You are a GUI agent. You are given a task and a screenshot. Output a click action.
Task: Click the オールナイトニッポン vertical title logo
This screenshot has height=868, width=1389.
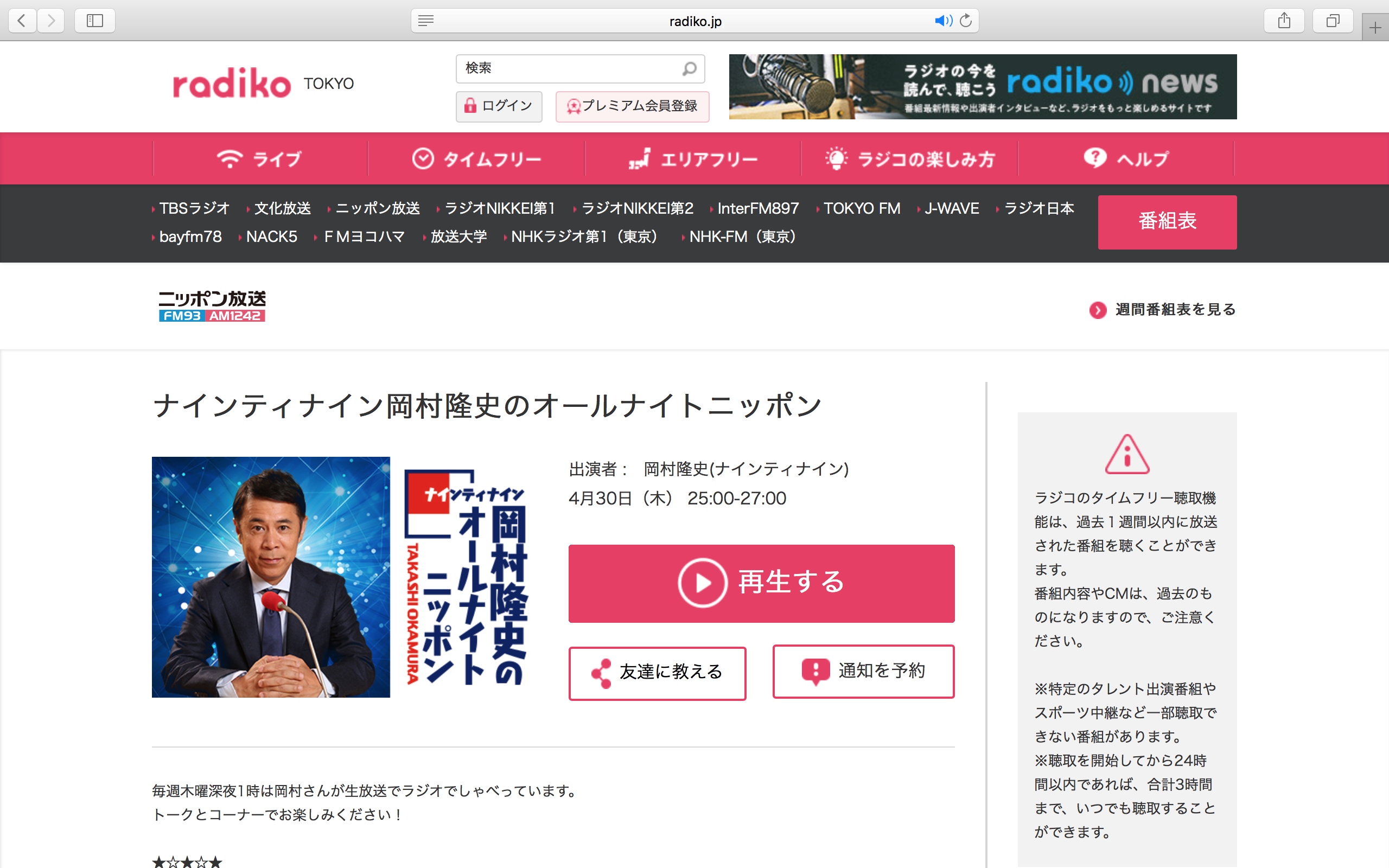click(x=466, y=577)
